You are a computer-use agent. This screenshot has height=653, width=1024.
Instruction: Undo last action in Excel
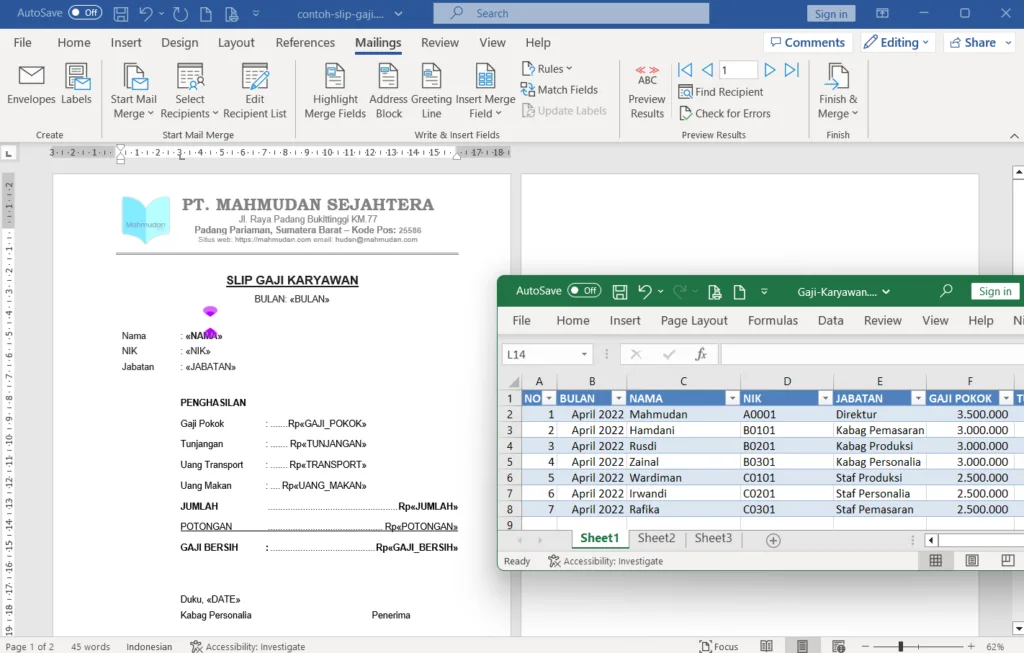(645, 292)
